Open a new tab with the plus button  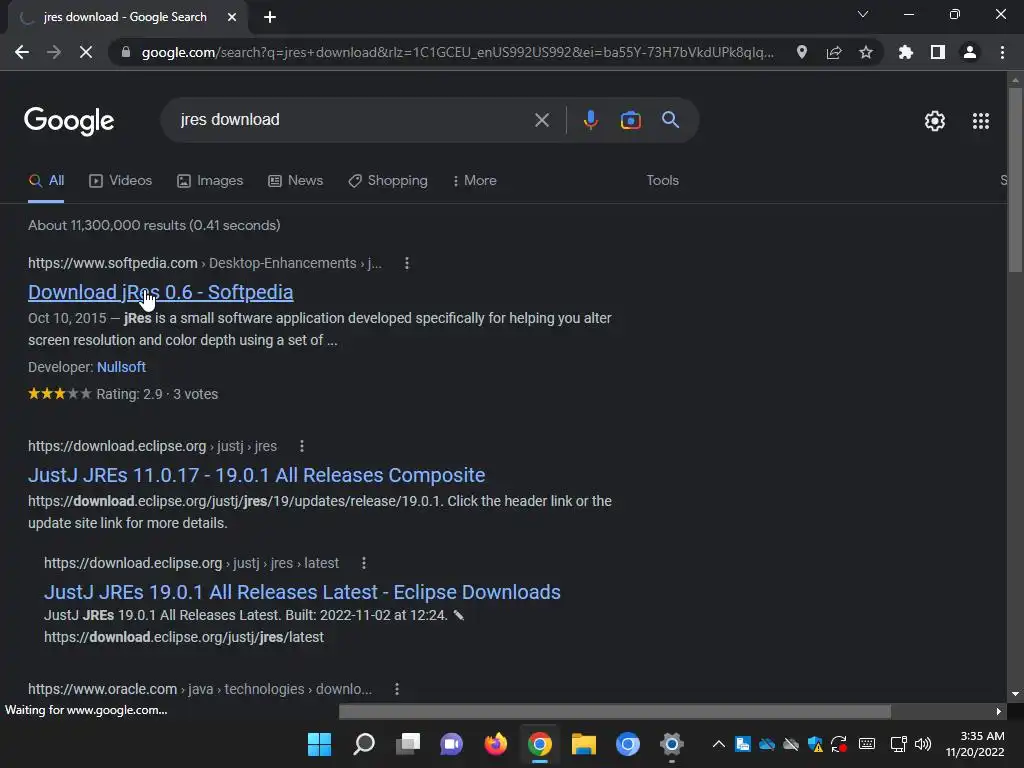(x=270, y=17)
